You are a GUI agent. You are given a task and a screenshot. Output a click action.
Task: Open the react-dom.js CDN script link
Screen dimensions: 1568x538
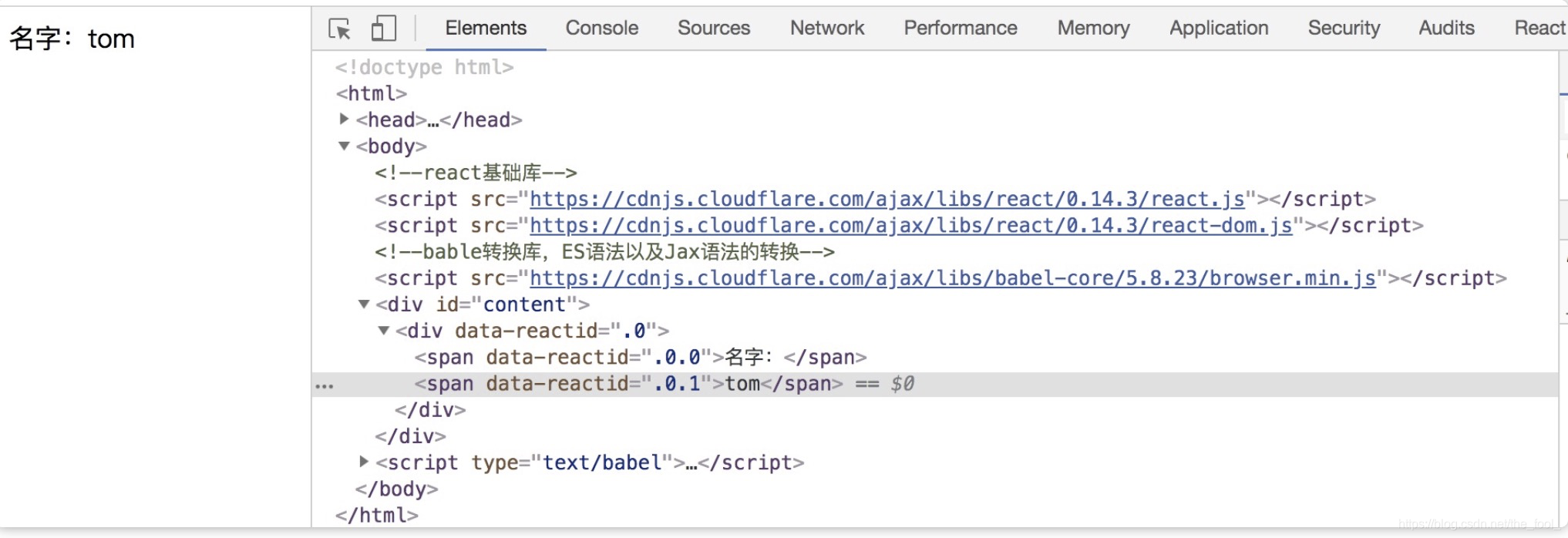[911, 226]
